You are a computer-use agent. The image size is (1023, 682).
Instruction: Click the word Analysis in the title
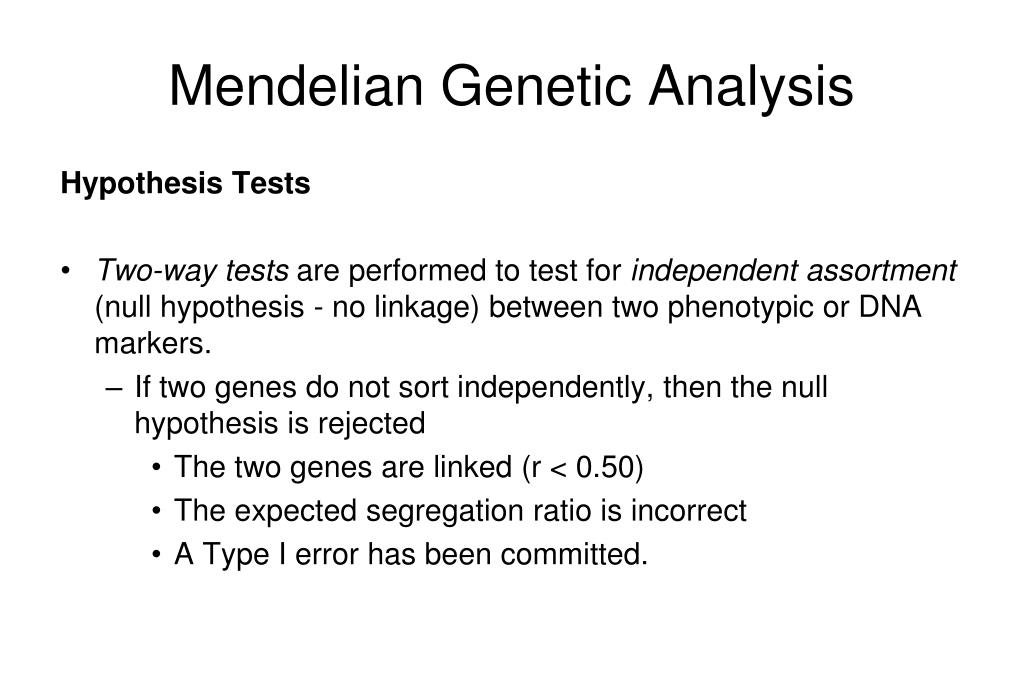pos(750,86)
